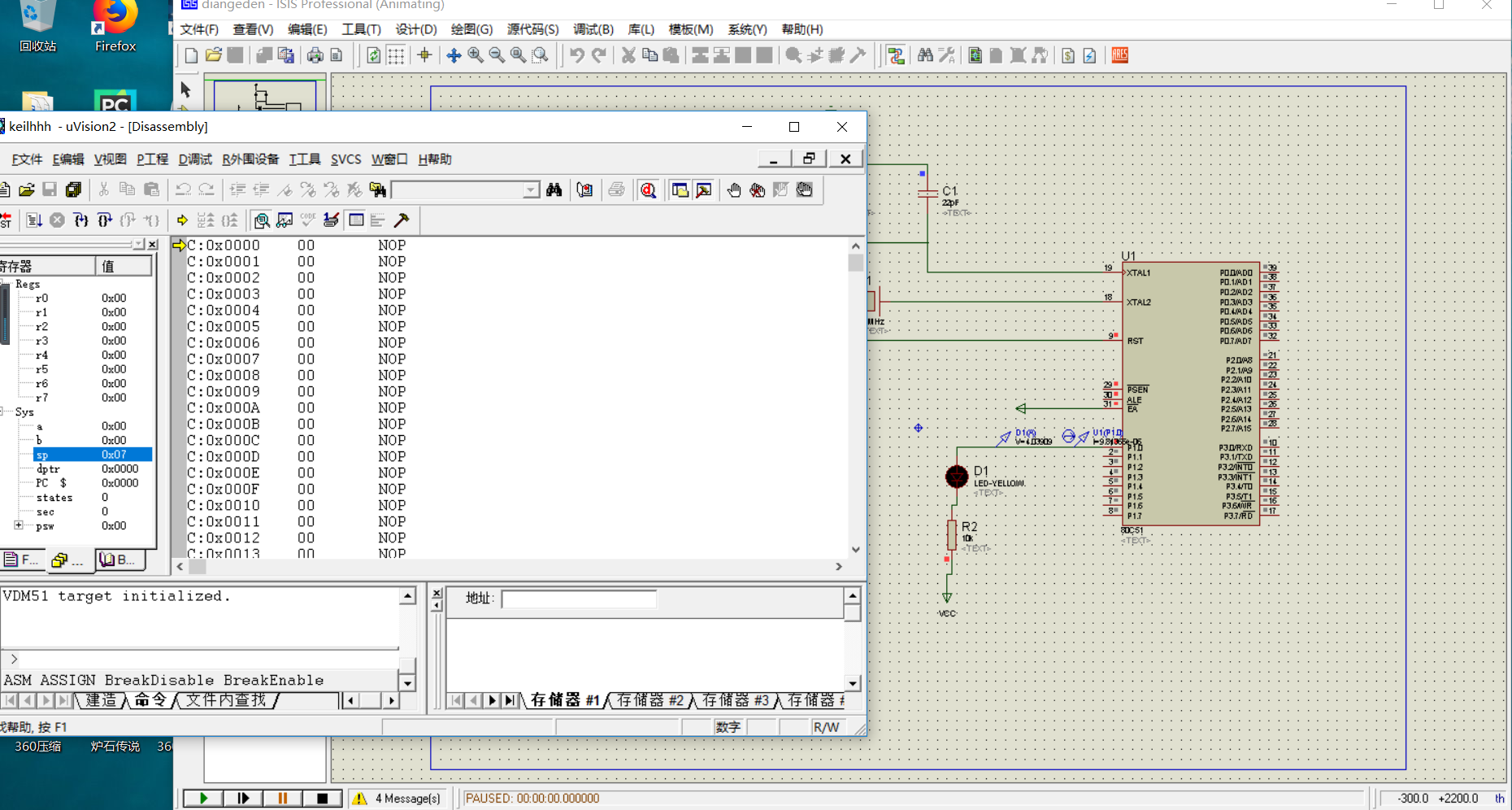
Task: Open 回收站 recycle bin desktop icon
Action: [x=37, y=26]
